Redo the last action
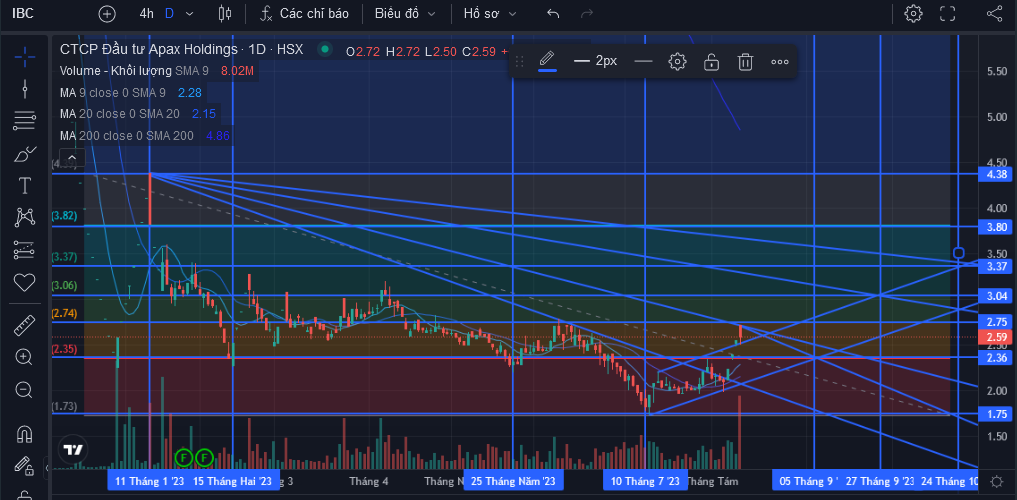The width and height of the screenshot is (1017, 500). pyautogui.click(x=587, y=14)
